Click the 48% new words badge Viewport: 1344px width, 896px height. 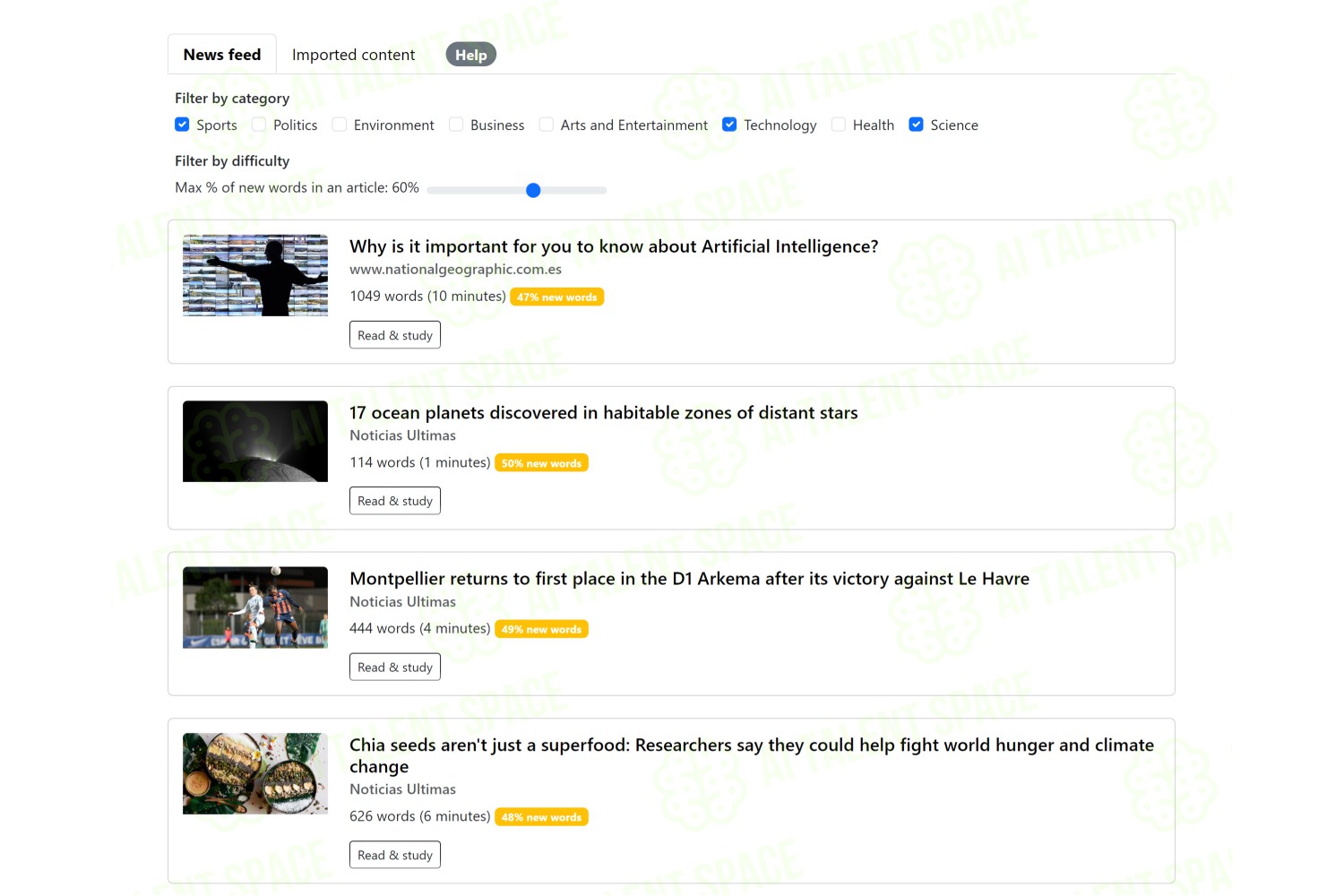pos(542,817)
